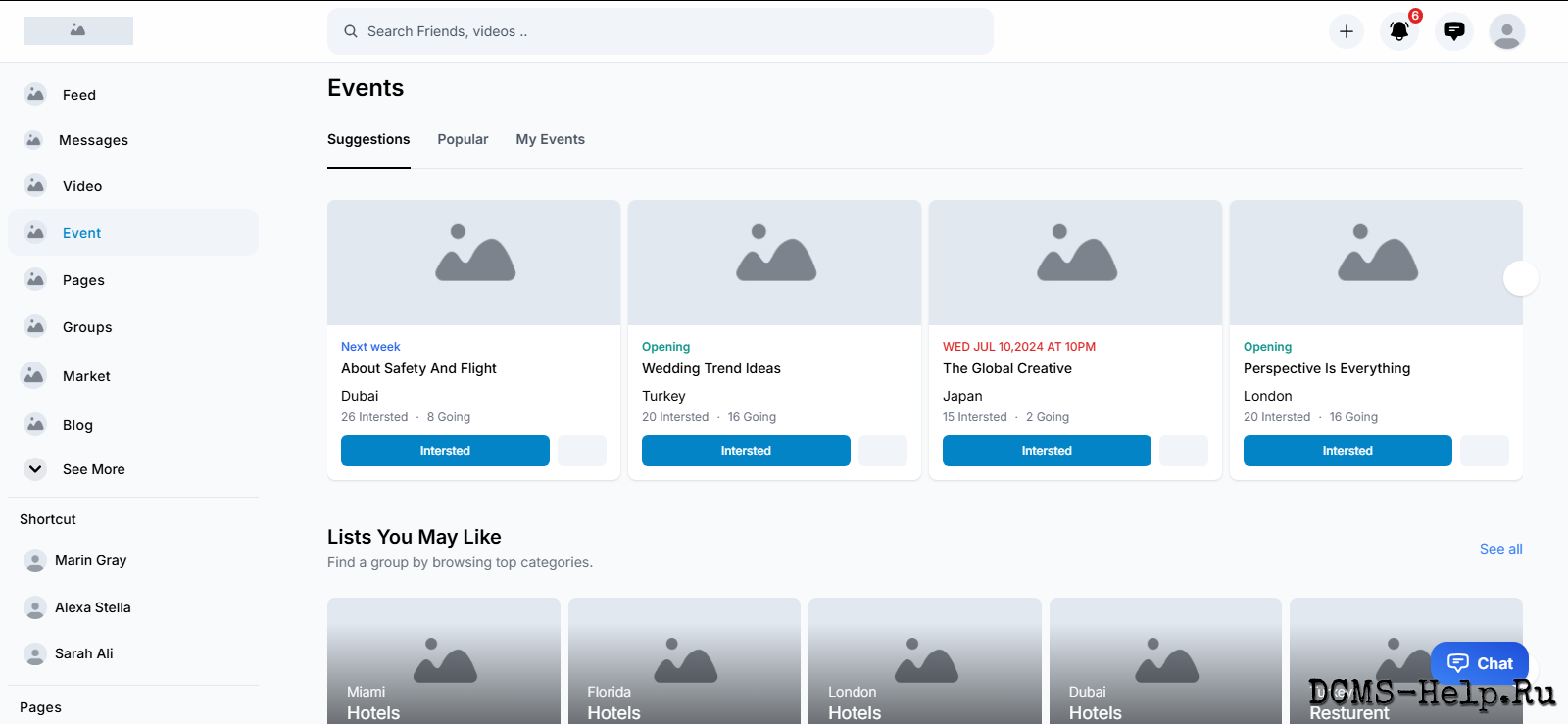Switch to the Popular tab
The height and width of the screenshot is (724, 1568).
463,139
